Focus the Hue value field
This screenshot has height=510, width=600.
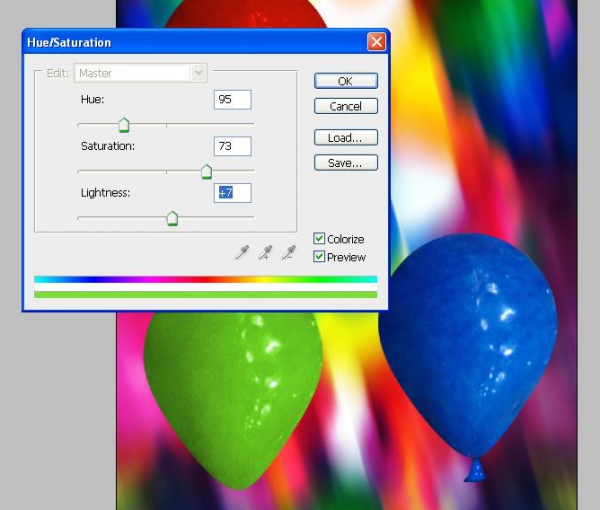pyautogui.click(x=233, y=100)
